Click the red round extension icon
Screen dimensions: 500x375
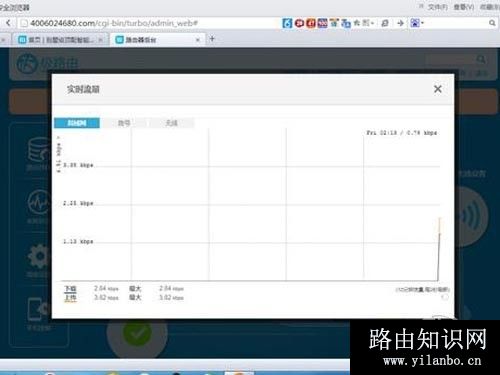tap(299, 23)
